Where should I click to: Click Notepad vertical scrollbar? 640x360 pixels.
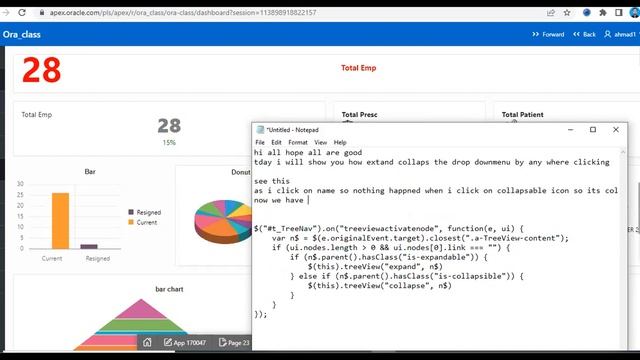coord(623,249)
